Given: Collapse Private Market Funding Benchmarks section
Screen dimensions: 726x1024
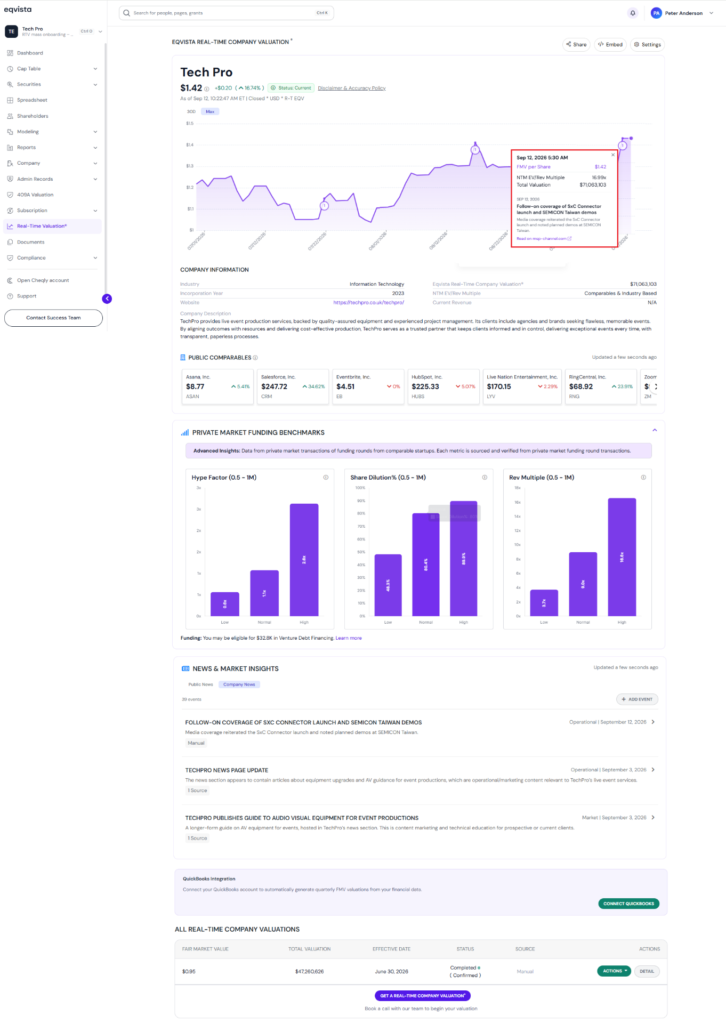Looking at the screenshot, I should [x=654, y=430].
